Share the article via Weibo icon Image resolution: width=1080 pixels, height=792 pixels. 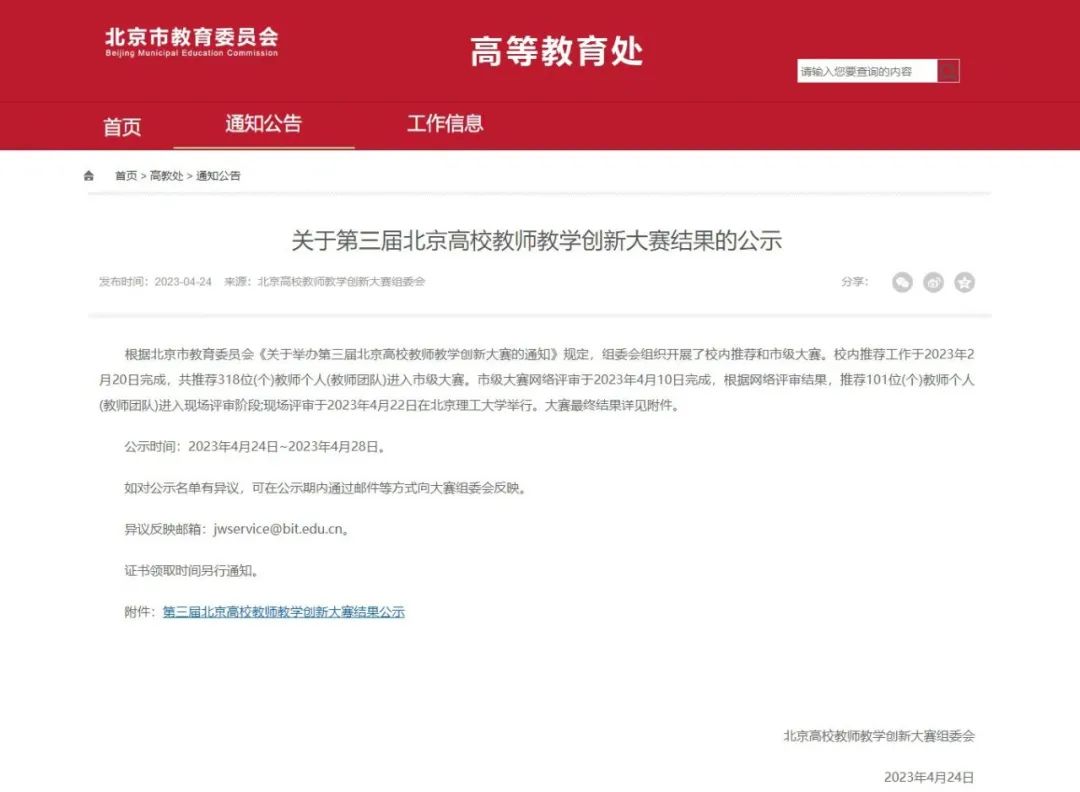pyautogui.click(x=933, y=282)
